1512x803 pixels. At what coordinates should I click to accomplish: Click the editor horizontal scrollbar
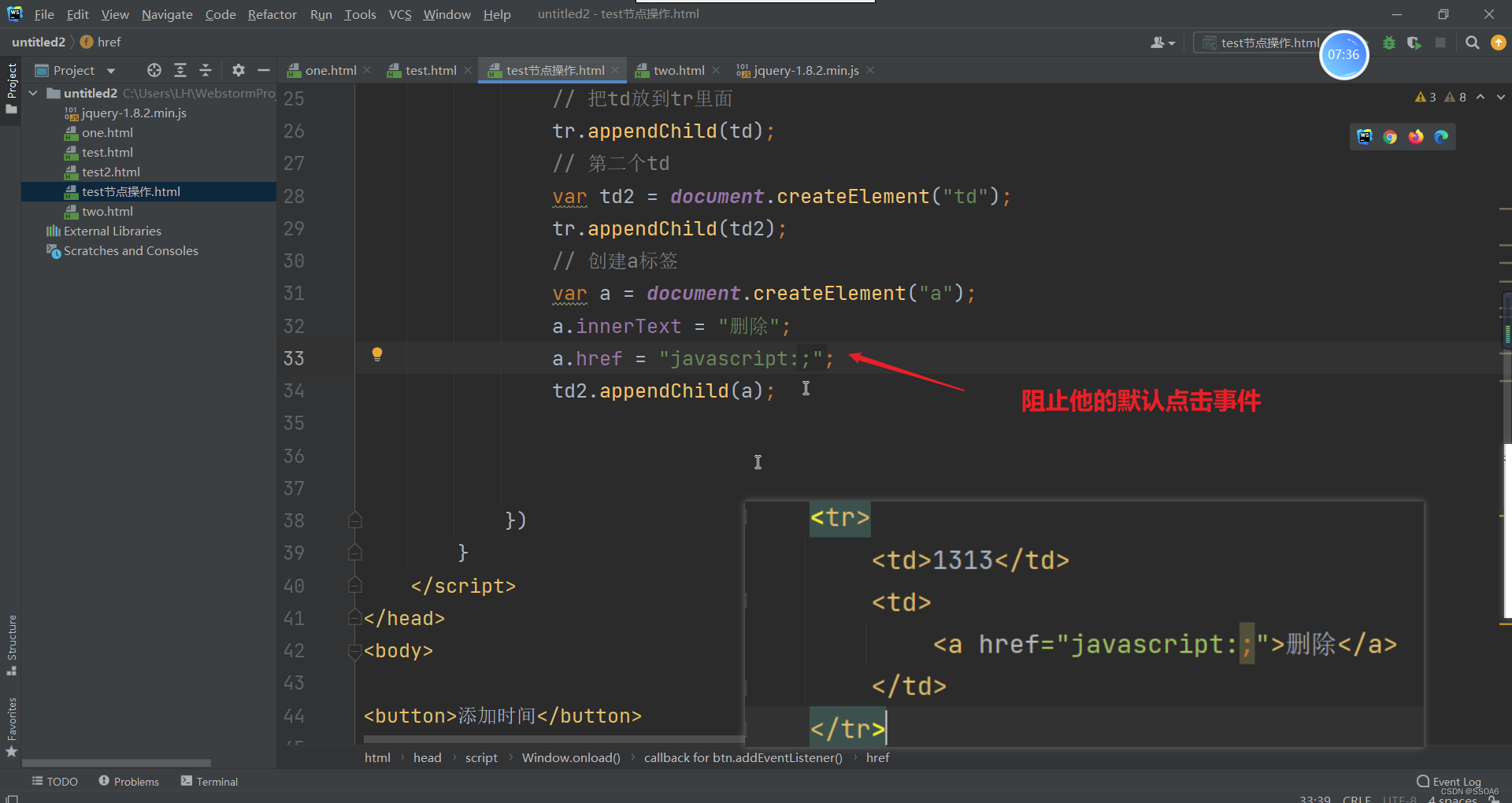(554, 739)
